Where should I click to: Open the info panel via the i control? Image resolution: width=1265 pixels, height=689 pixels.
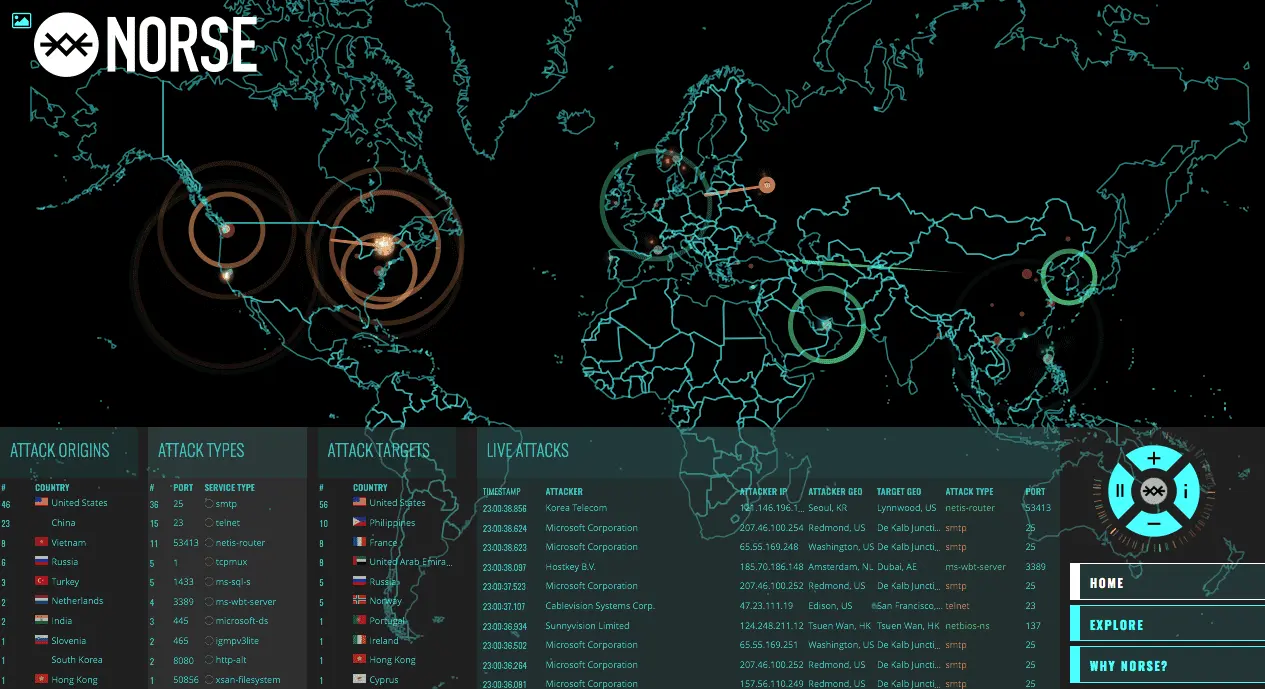(1186, 491)
